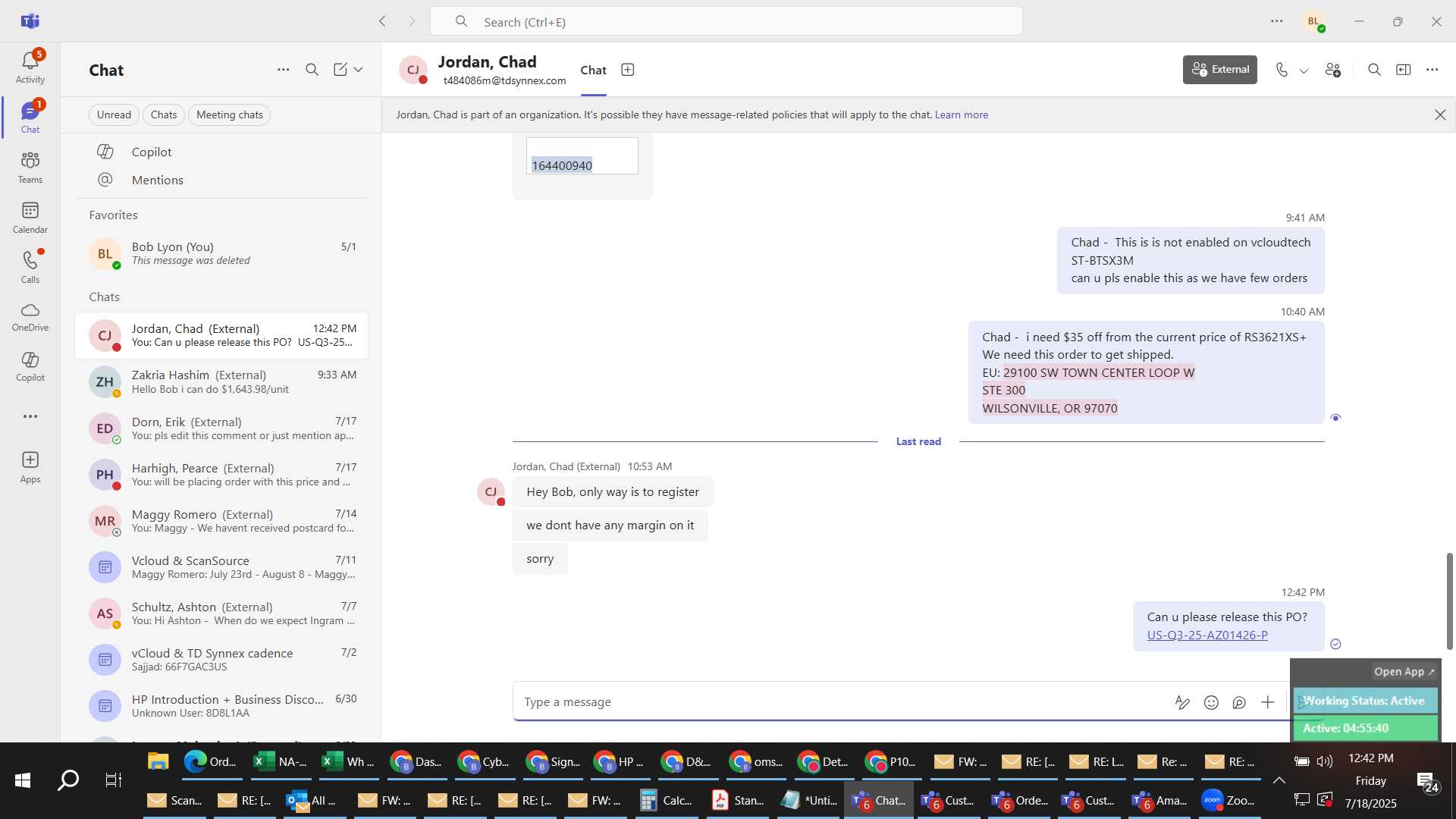1456x819 pixels.
Task: Open Calculator from taskbar
Action: point(667,800)
